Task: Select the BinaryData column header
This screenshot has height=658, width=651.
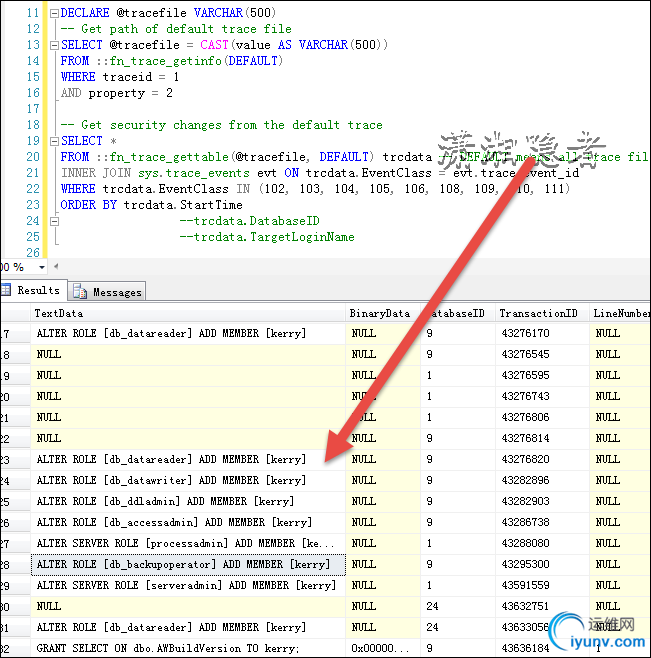Action: [x=383, y=313]
